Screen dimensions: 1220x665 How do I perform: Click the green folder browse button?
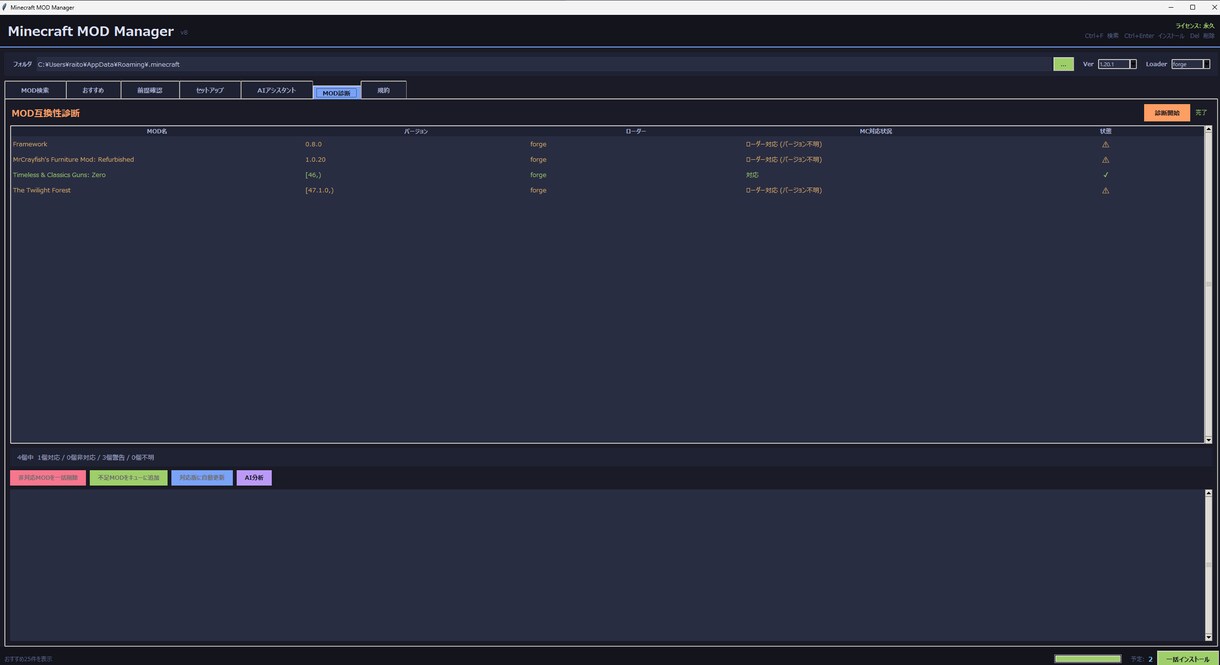(x=1063, y=64)
